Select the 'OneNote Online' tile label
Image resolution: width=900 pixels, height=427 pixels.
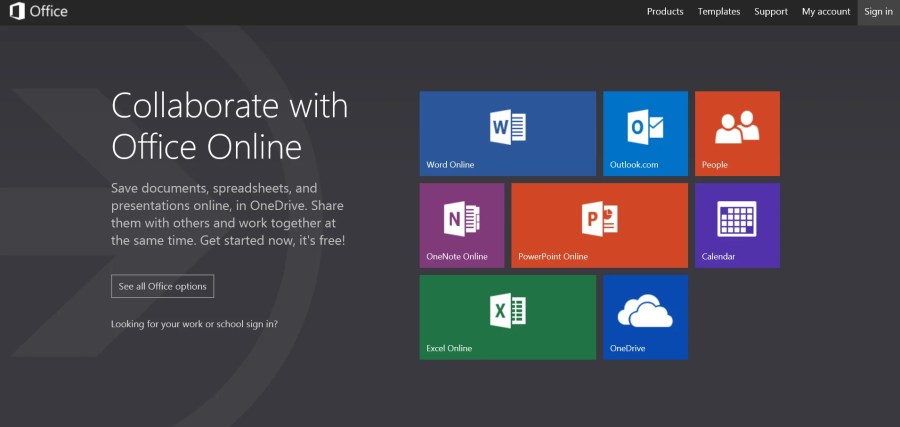pyautogui.click(x=457, y=257)
